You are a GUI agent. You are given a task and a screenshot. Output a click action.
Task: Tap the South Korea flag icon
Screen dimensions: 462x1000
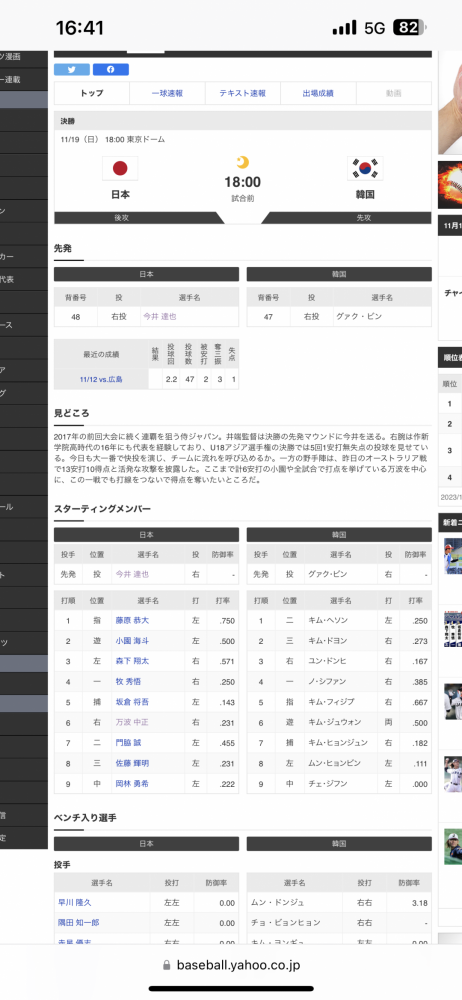(x=365, y=168)
